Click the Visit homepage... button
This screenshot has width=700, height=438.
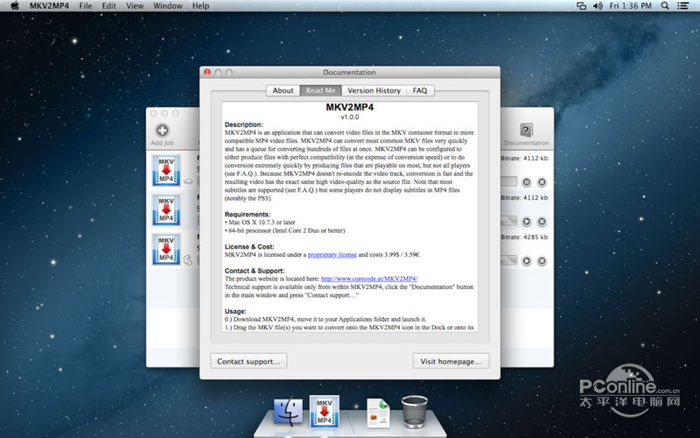click(451, 361)
